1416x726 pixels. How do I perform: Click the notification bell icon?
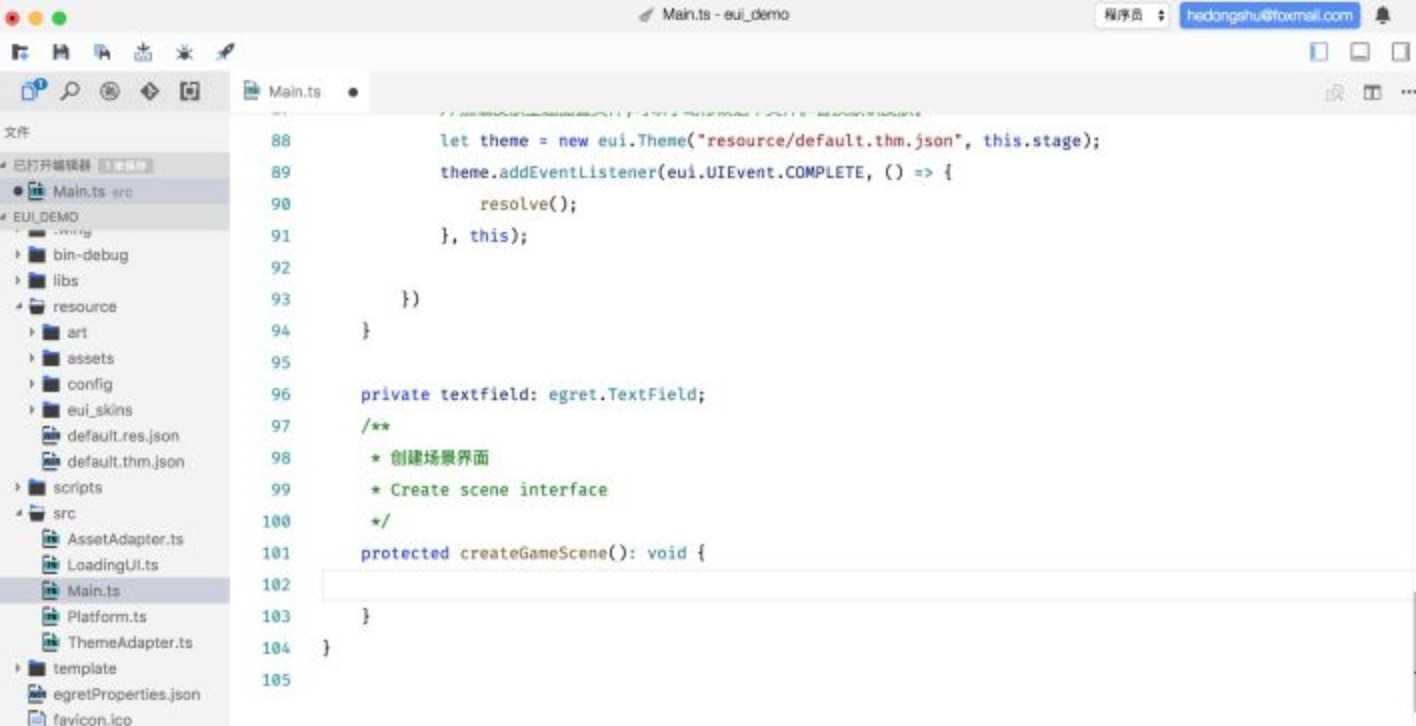[1383, 16]
